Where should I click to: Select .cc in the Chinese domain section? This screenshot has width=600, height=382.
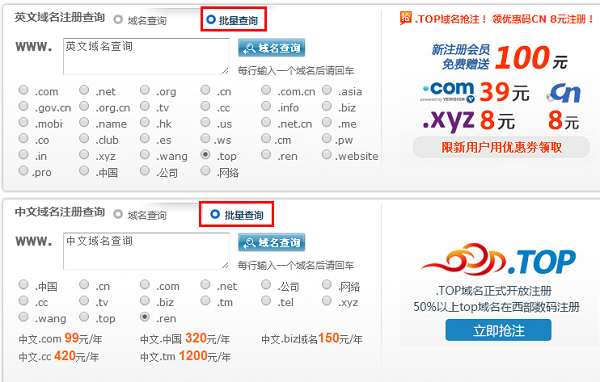(x=23, y=301)
